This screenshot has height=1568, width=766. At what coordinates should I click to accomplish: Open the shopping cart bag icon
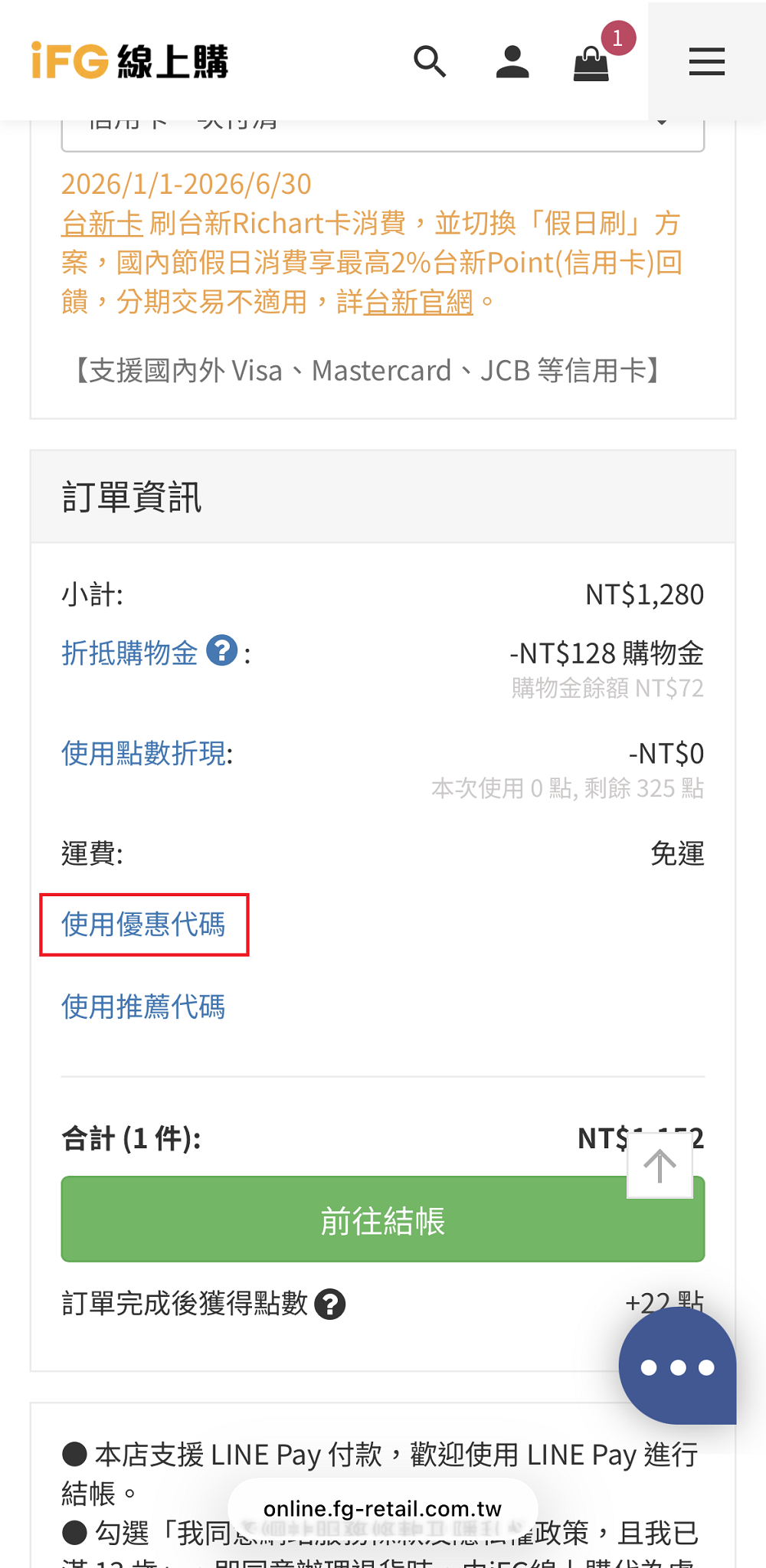(x=591, y=64)
